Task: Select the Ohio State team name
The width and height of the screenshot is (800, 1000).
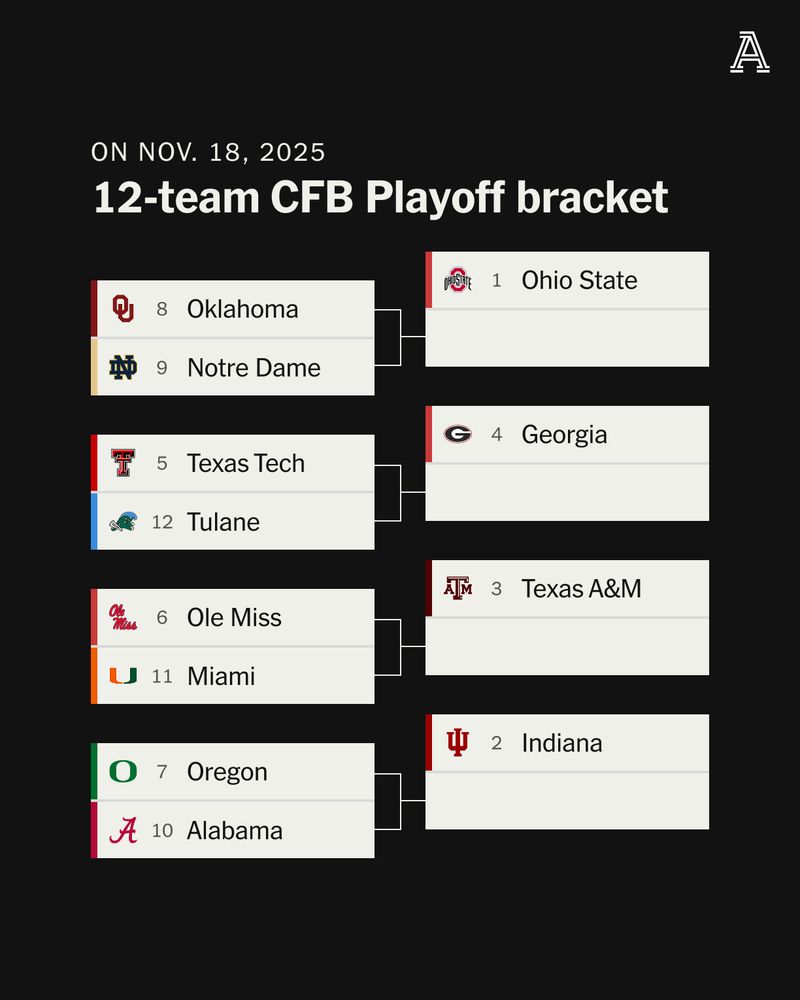Action: [x=579, y=281]
